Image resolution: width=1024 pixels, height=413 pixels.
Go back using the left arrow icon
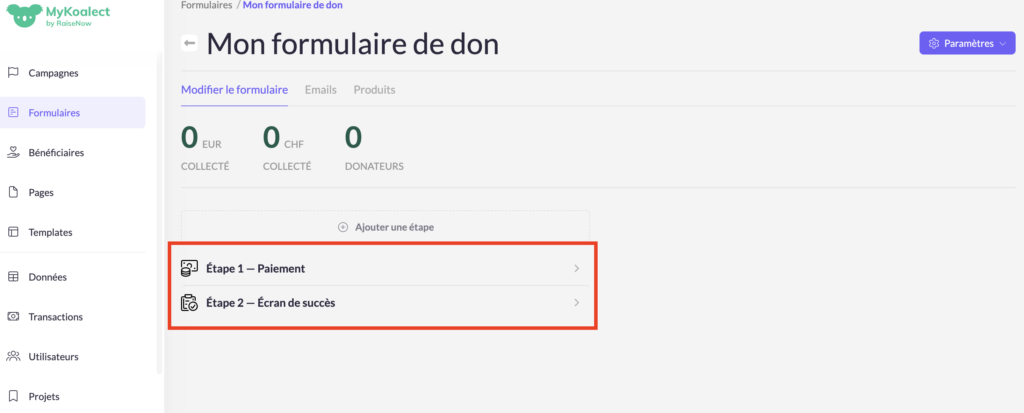tap(189, 44)
